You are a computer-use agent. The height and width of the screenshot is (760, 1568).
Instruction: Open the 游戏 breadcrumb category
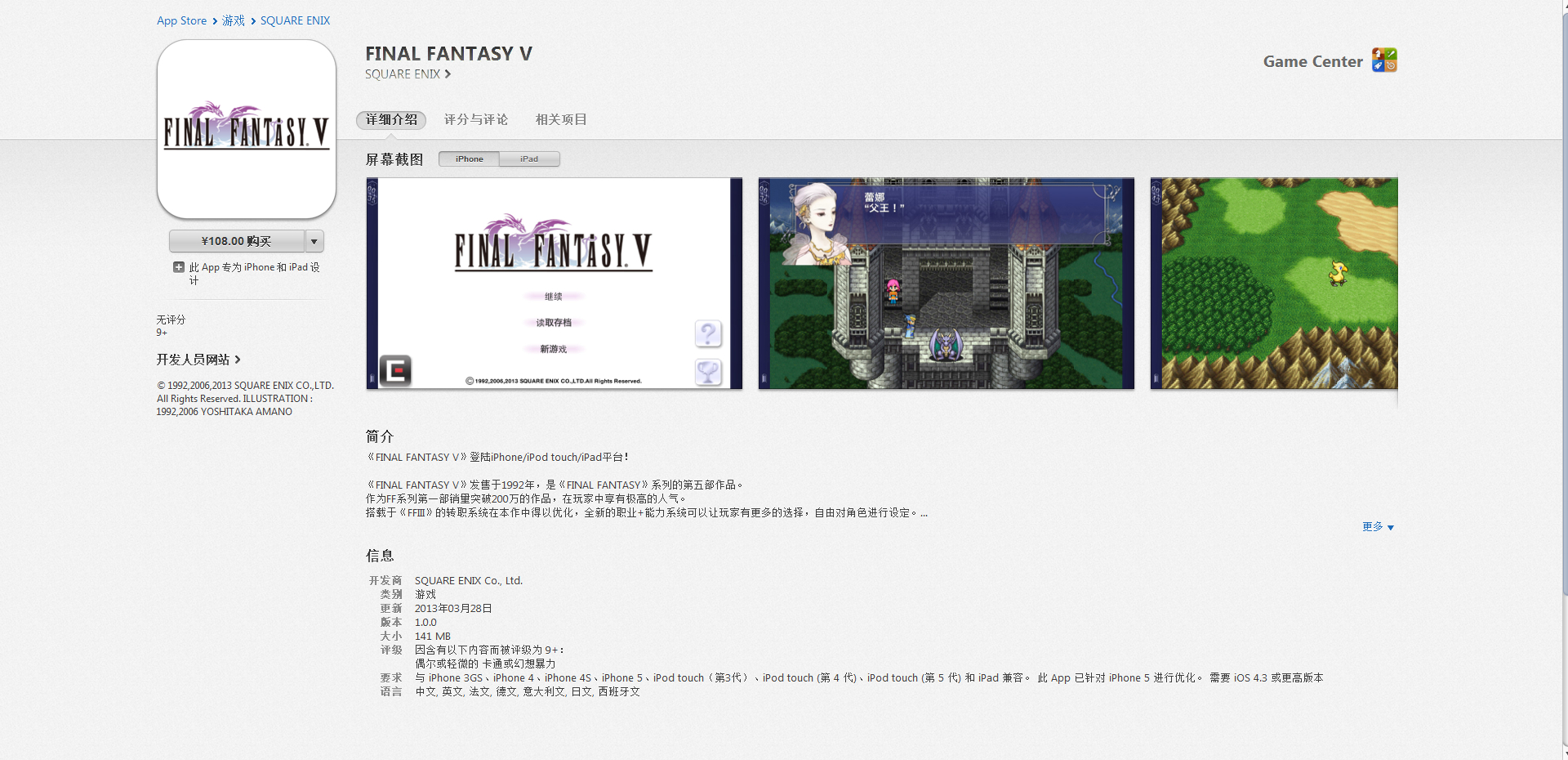tap(234, 20)
